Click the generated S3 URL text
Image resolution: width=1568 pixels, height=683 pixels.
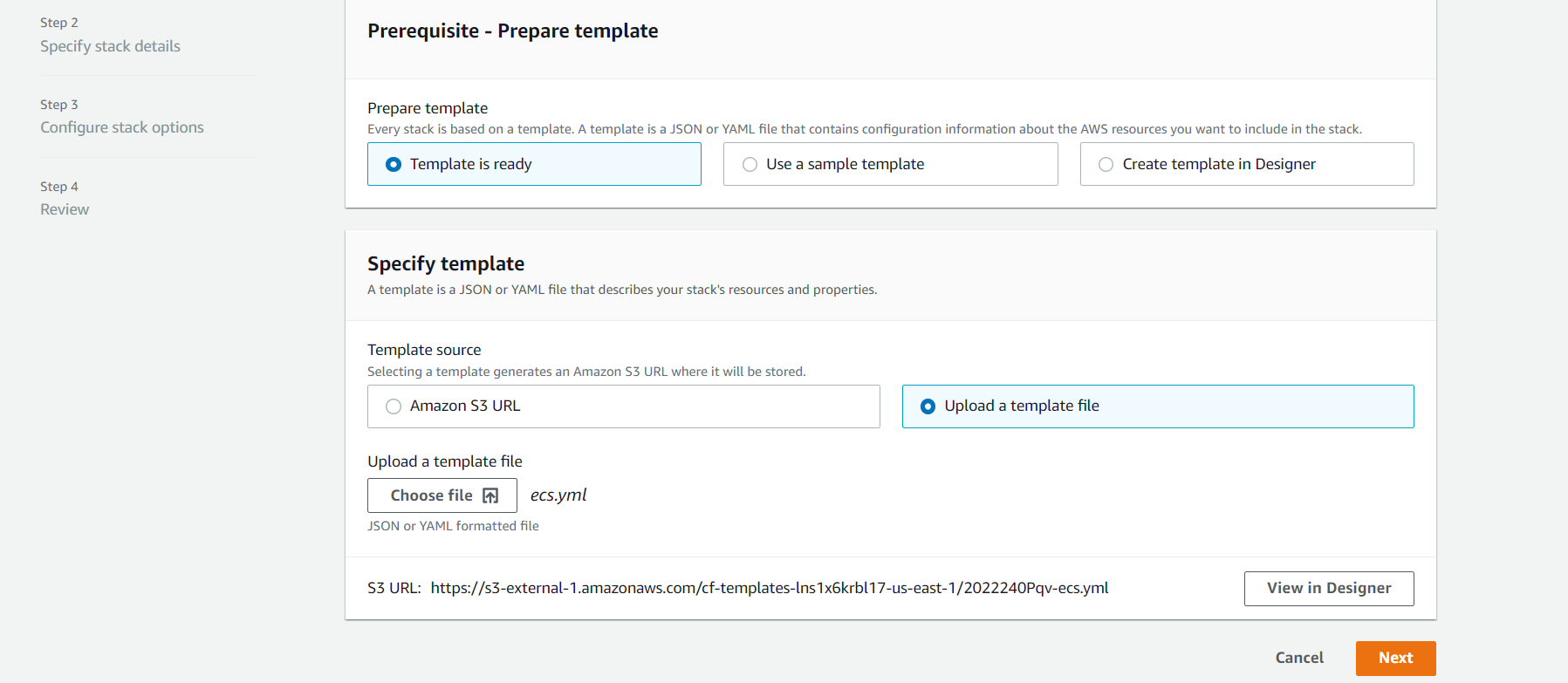(x=769, y=588)
